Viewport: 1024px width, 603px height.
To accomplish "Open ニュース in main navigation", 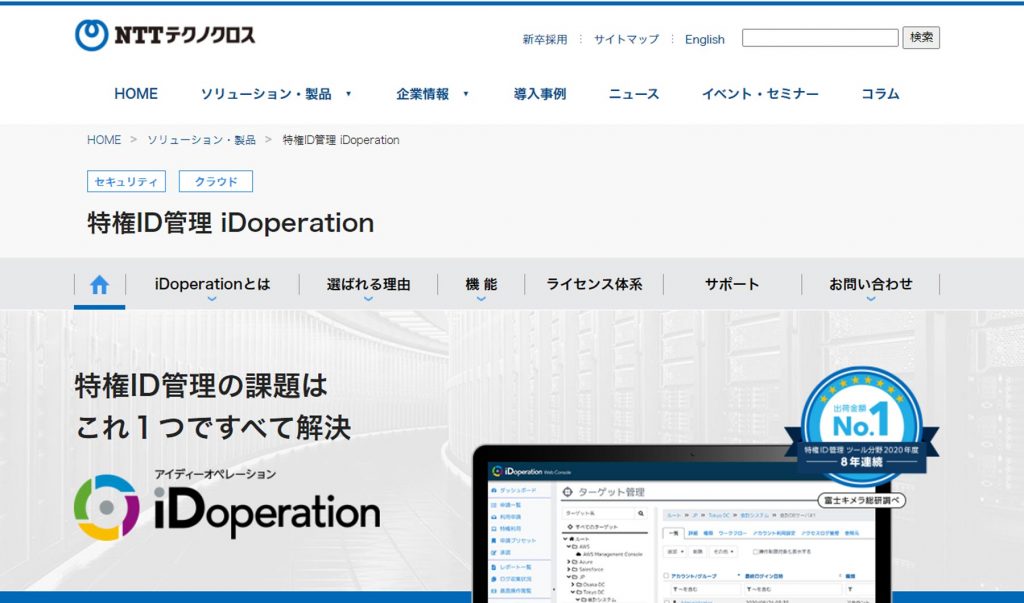I will tap(633, 94).
